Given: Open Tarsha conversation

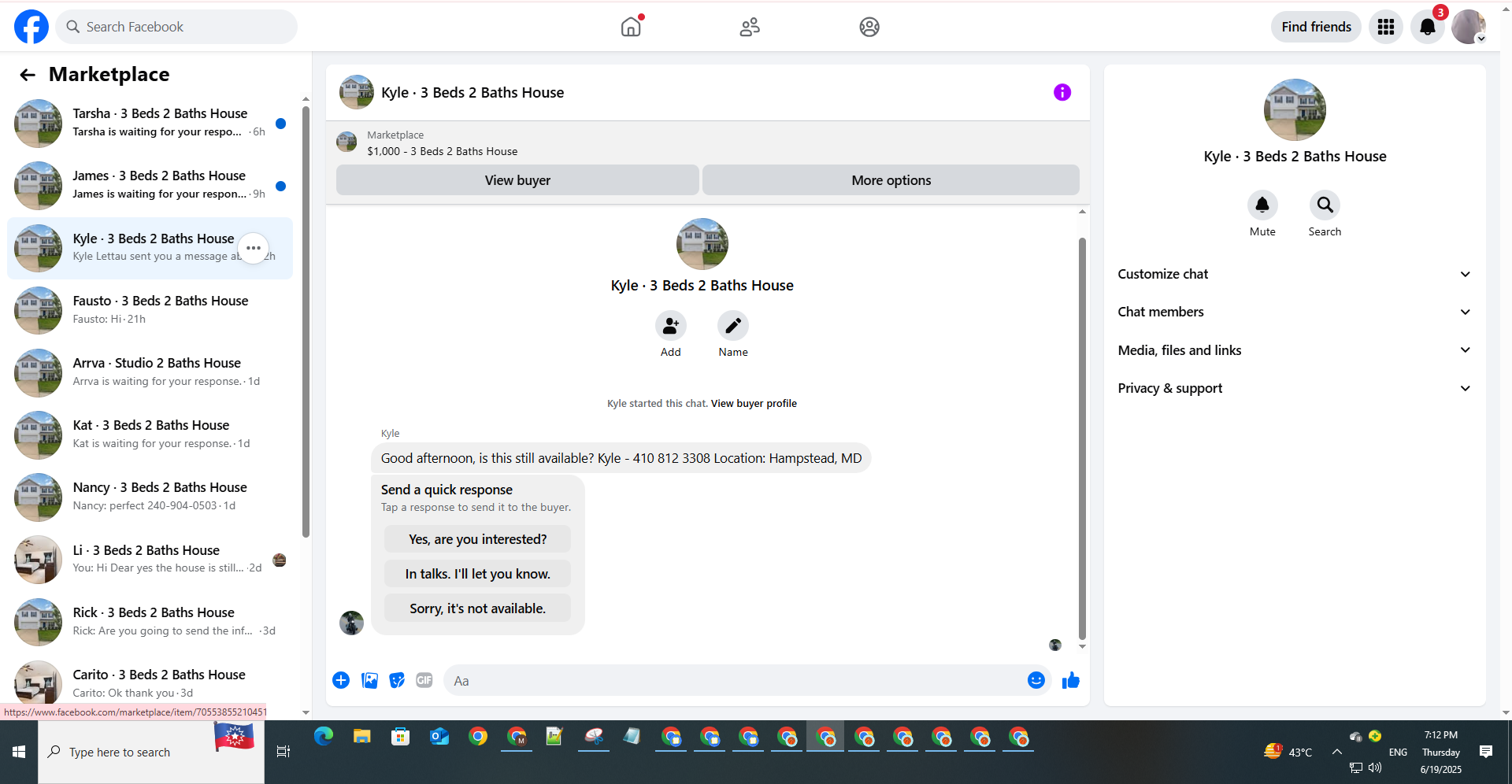Looking at the screenshot, I should (x=150, y=124).
